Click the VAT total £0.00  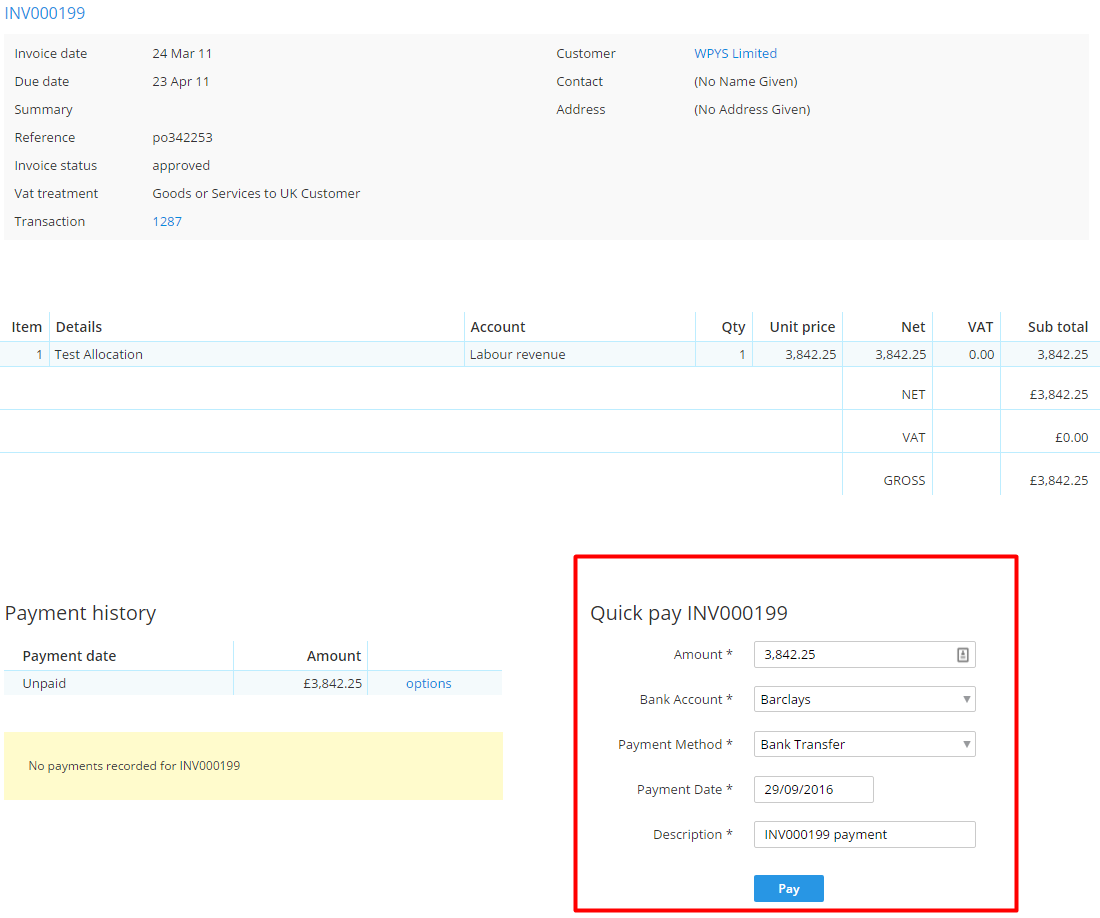click(1071, 438)
